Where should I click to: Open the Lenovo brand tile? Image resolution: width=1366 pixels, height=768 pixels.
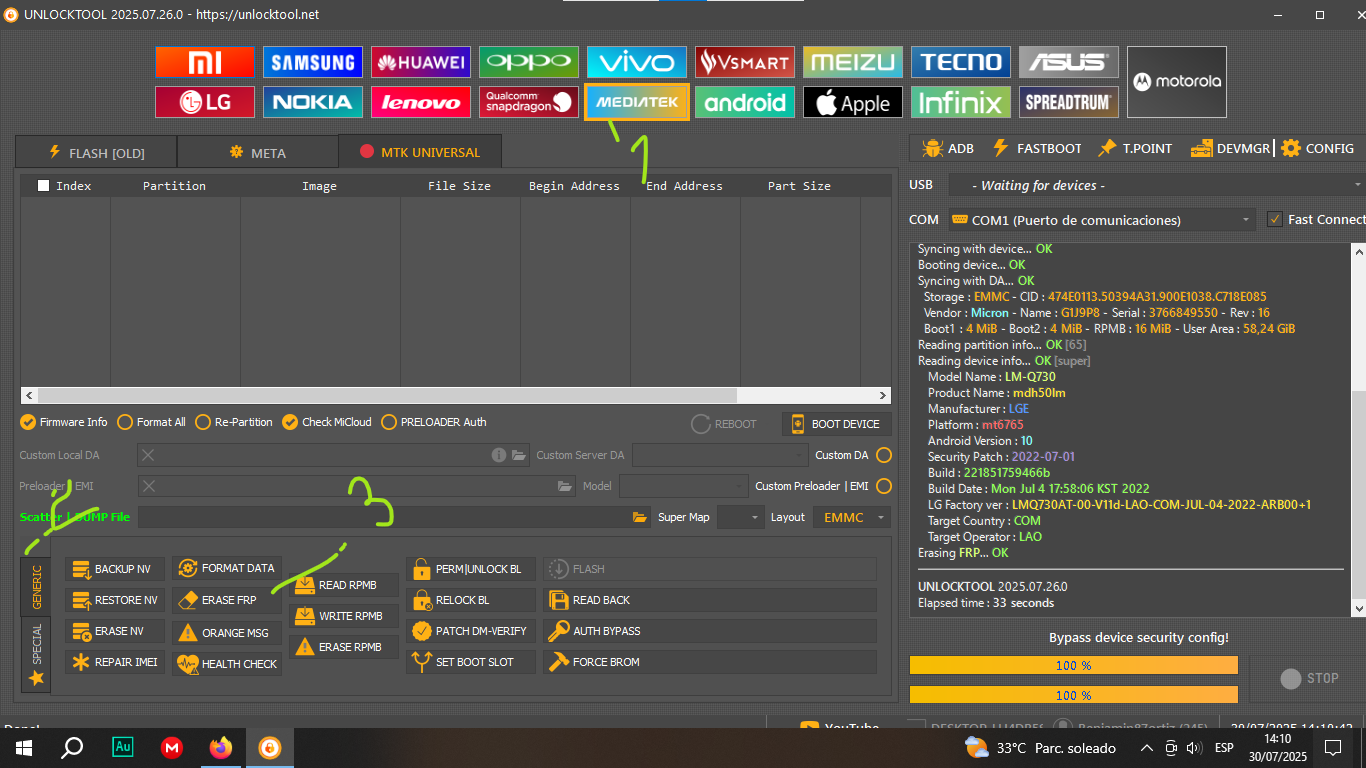point(421,102)
